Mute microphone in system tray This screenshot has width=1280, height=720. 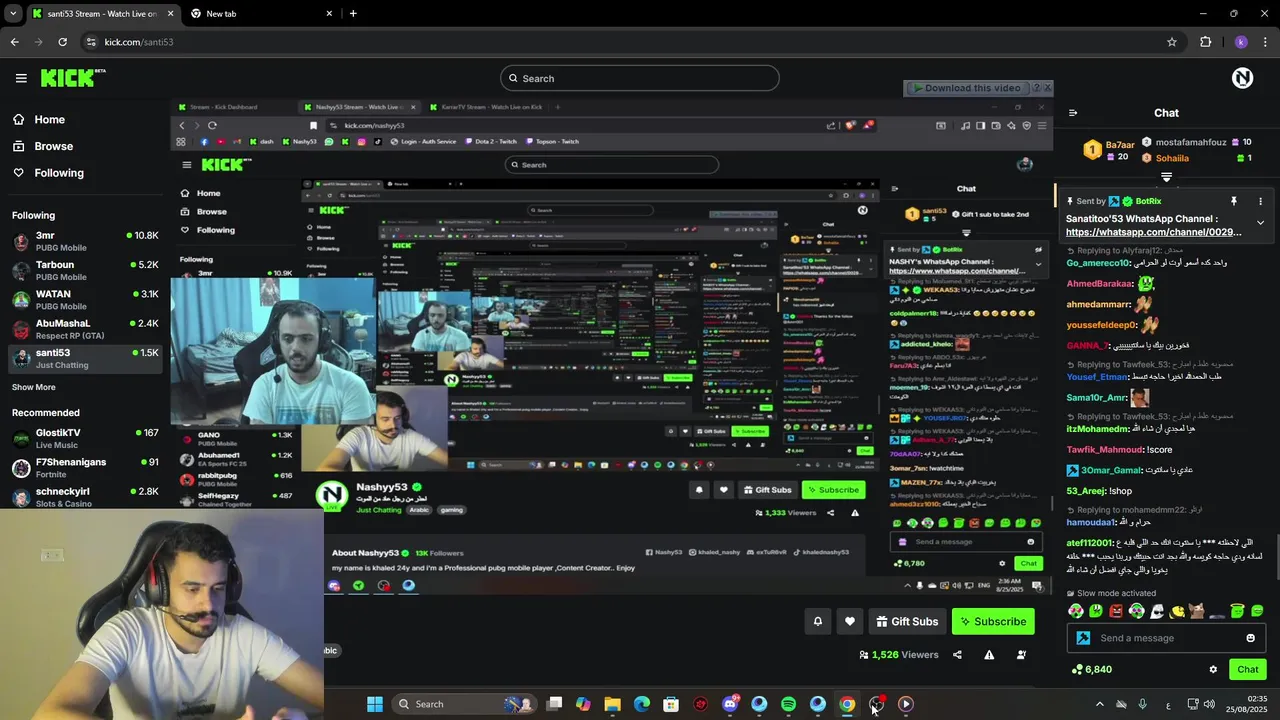click(1142, 704)
